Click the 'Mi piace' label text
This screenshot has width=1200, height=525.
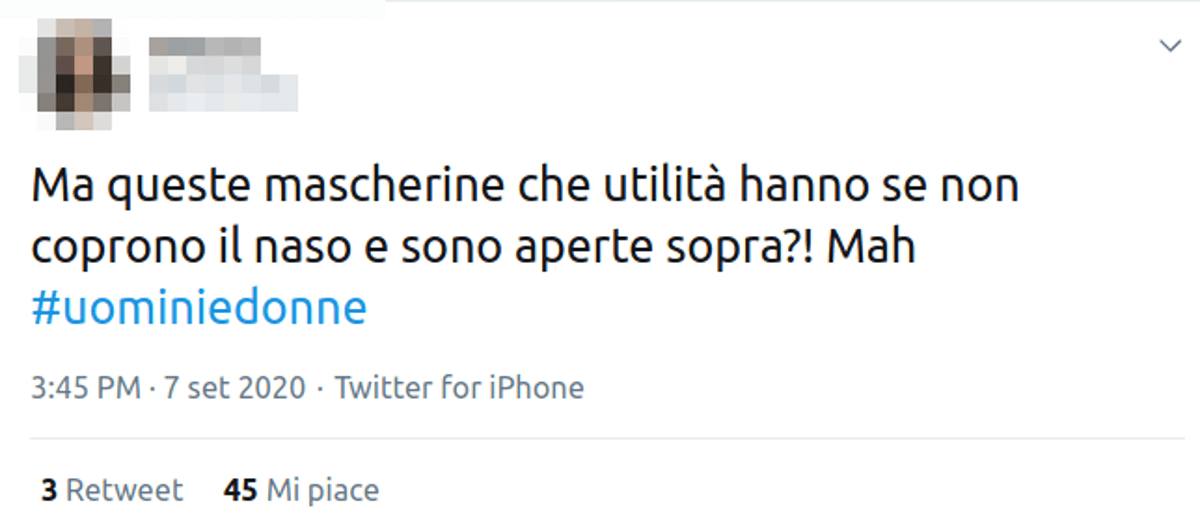[323, 491]
